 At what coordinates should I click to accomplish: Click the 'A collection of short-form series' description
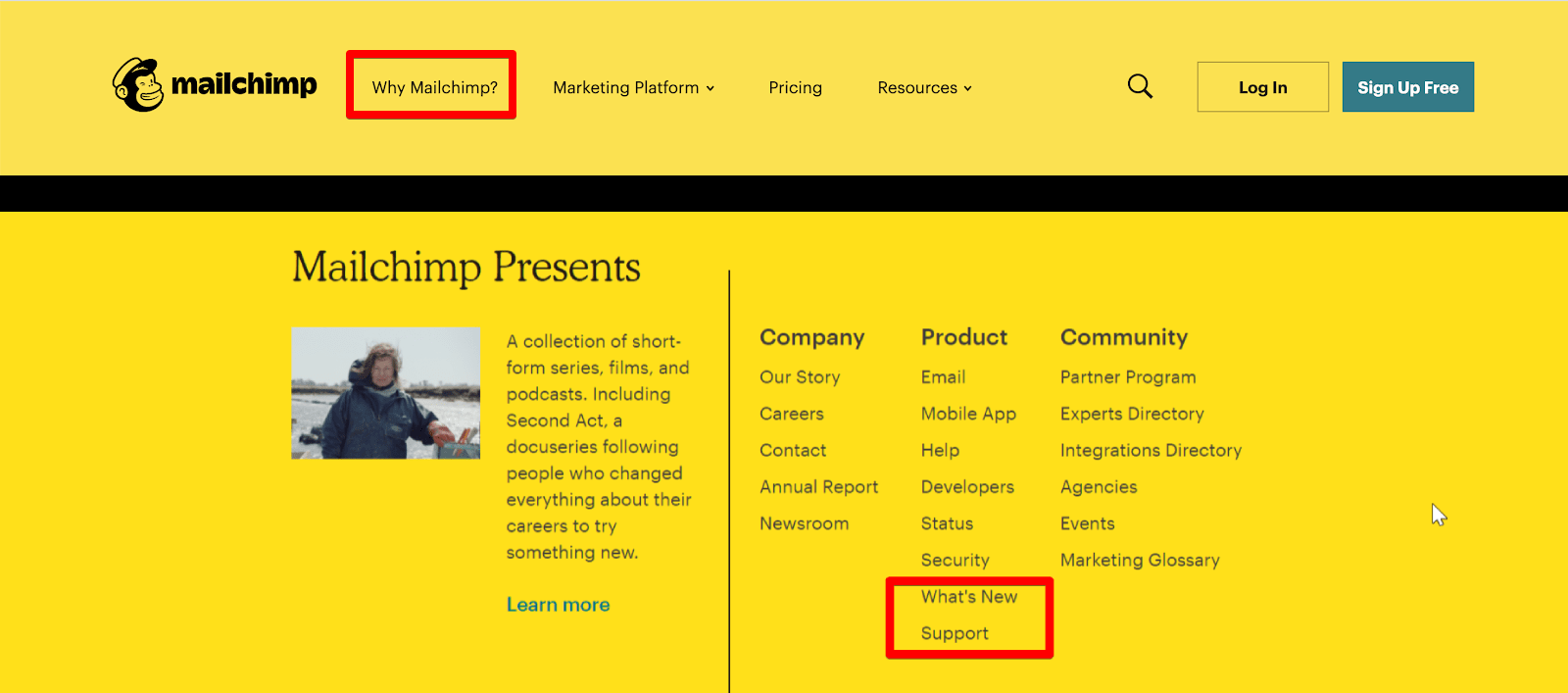pyautogui.click(x=599, y=447)
